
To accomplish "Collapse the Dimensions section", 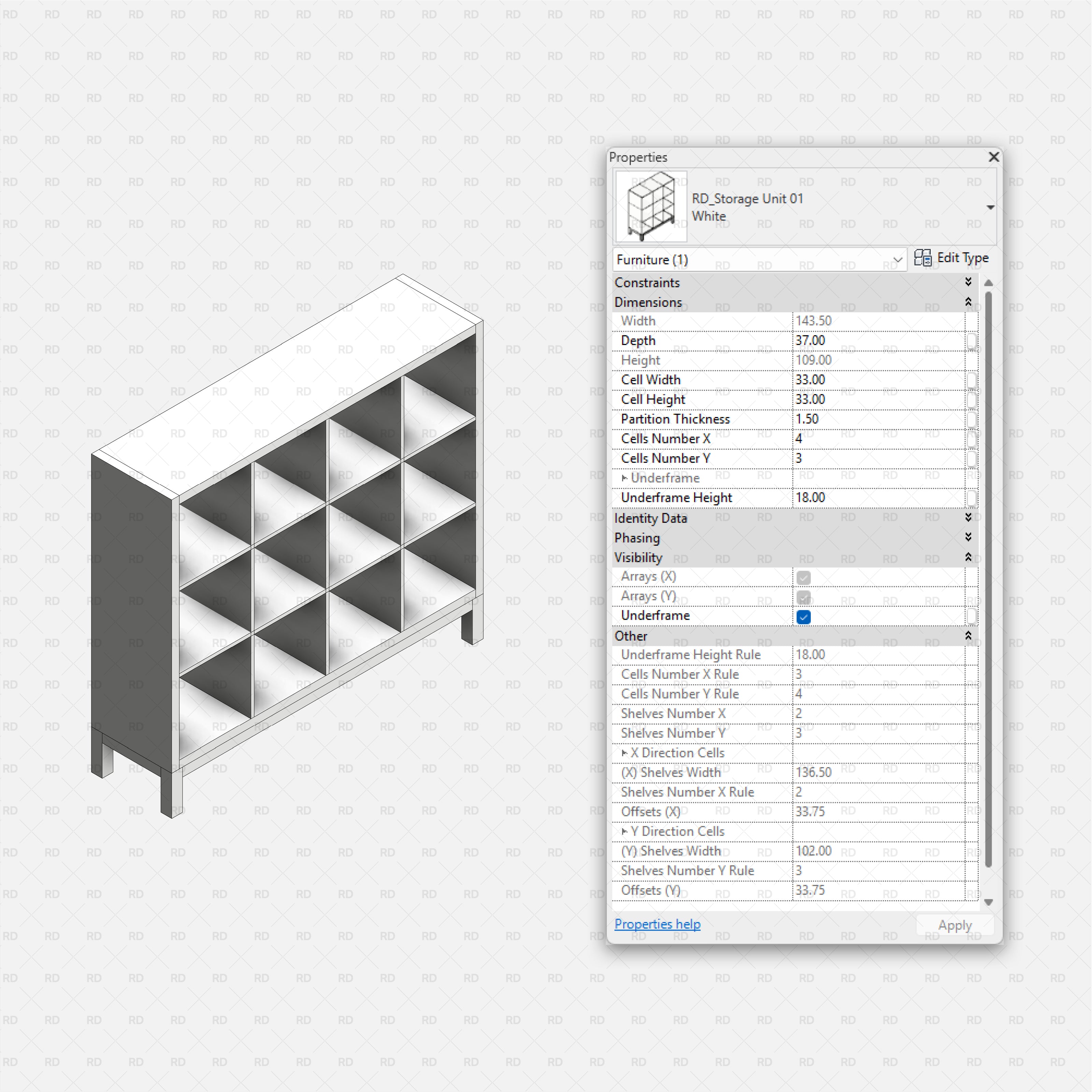I will pyautogui.click(x=969, y=302).
